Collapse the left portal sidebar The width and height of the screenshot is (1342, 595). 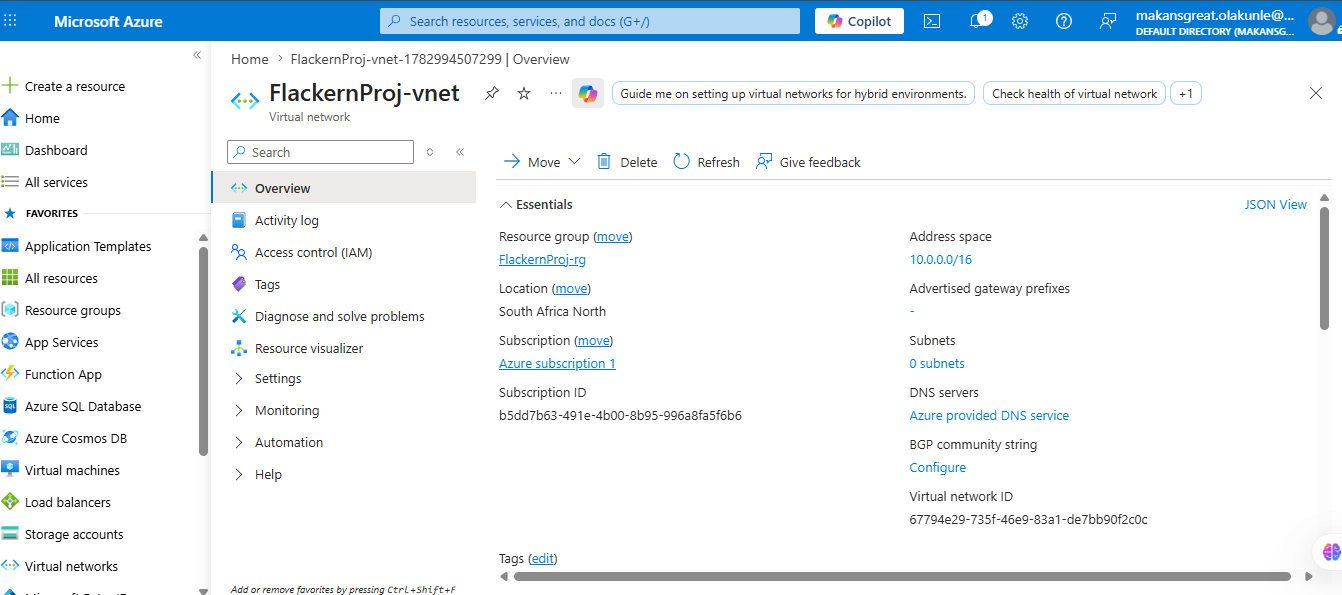pos(197,55)
